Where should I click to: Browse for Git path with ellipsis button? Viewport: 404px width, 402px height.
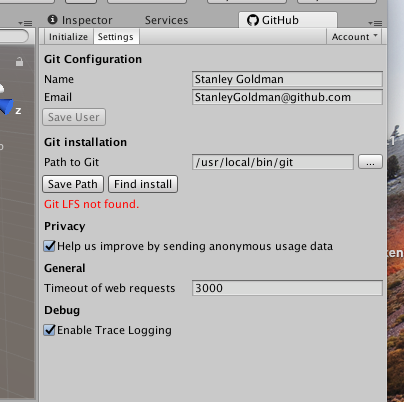(370, 162)
